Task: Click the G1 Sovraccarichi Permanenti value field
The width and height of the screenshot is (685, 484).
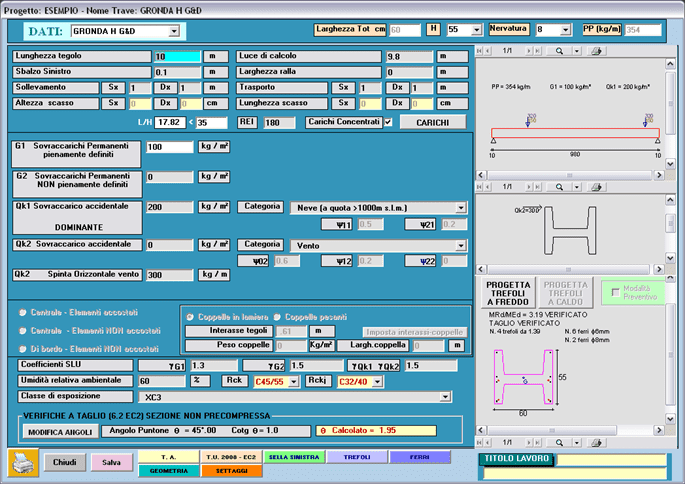Action: (x=170, y=147)
